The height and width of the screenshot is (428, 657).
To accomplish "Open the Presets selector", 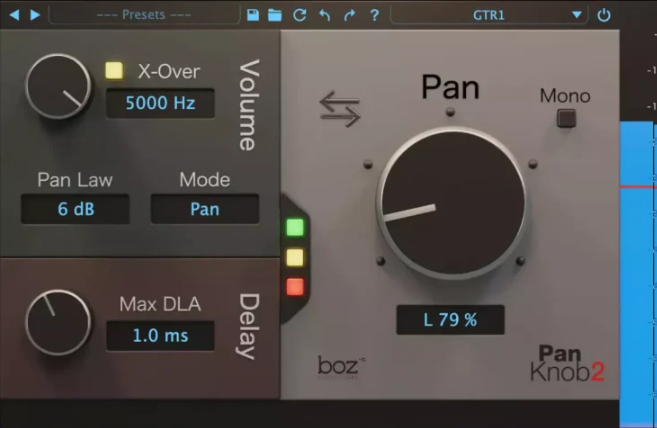I will [144, 15].
